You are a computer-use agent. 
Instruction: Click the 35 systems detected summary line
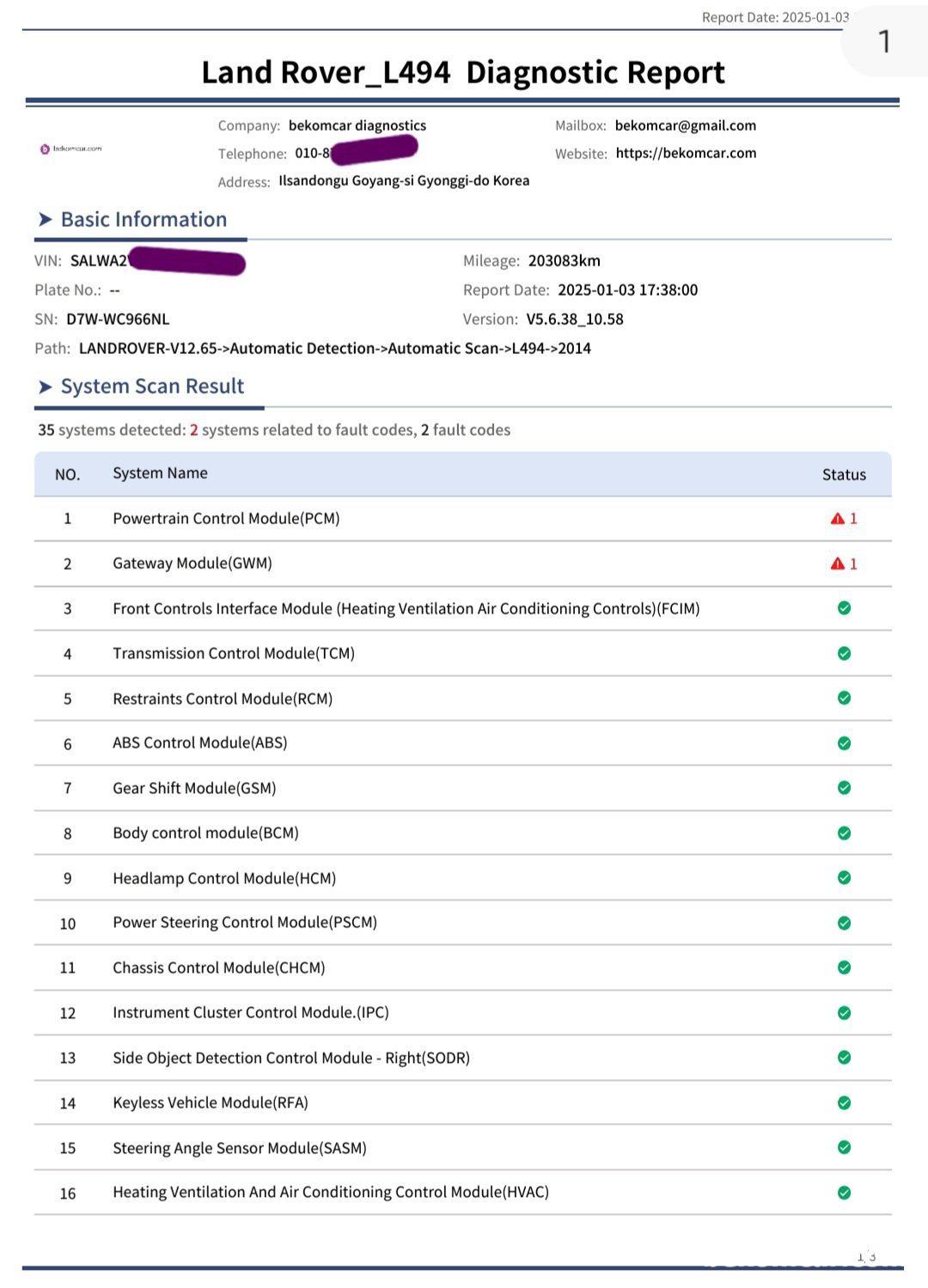(274, 430)
